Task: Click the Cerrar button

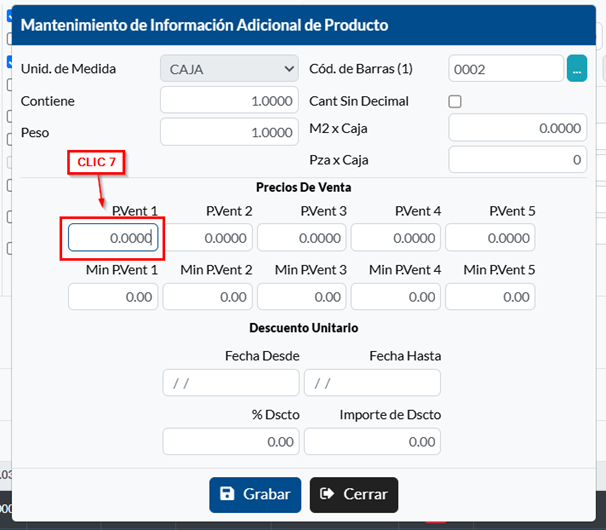Action: pos(354,494)
